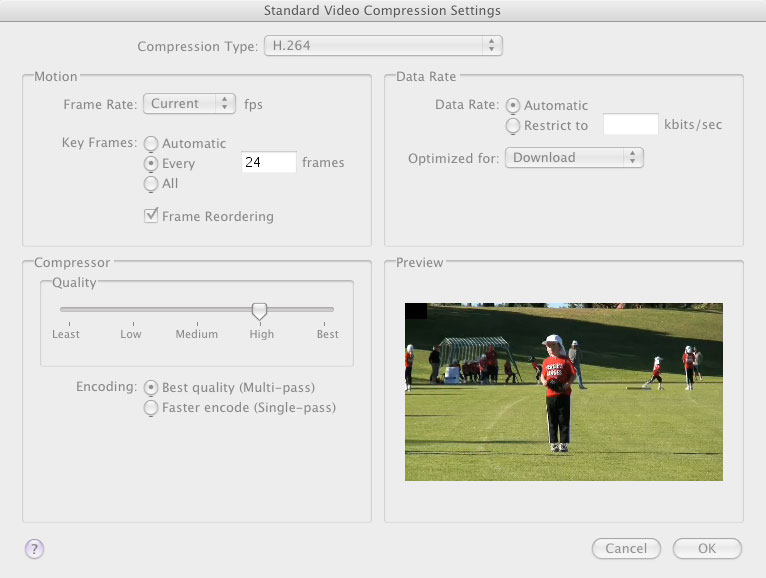Image resolution: width=766 pixels, height=578 pixels.
Task: Confirm settings with the OK button
Action: point(707,548)
